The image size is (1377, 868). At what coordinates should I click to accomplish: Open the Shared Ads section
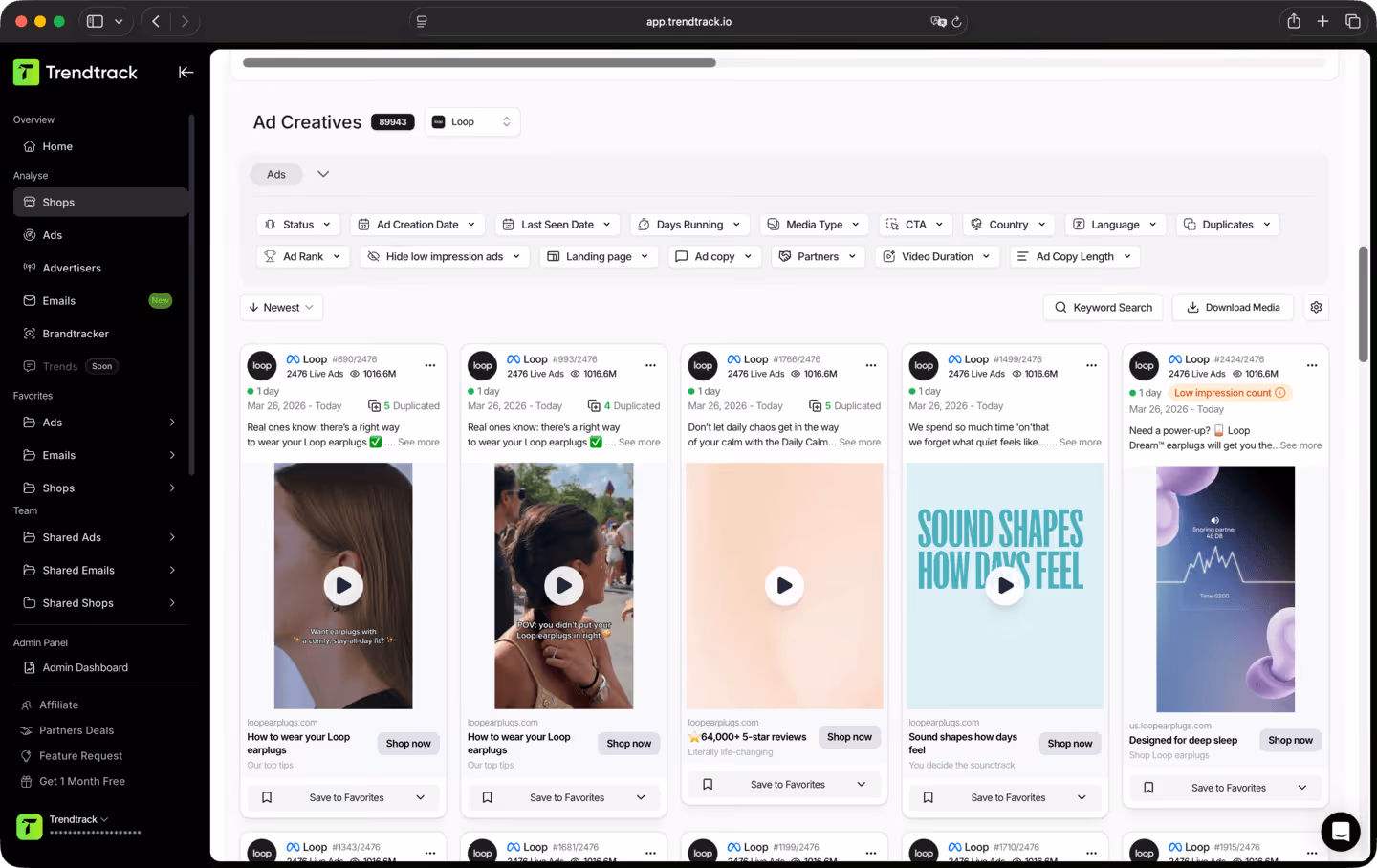[x=73, y=537]
